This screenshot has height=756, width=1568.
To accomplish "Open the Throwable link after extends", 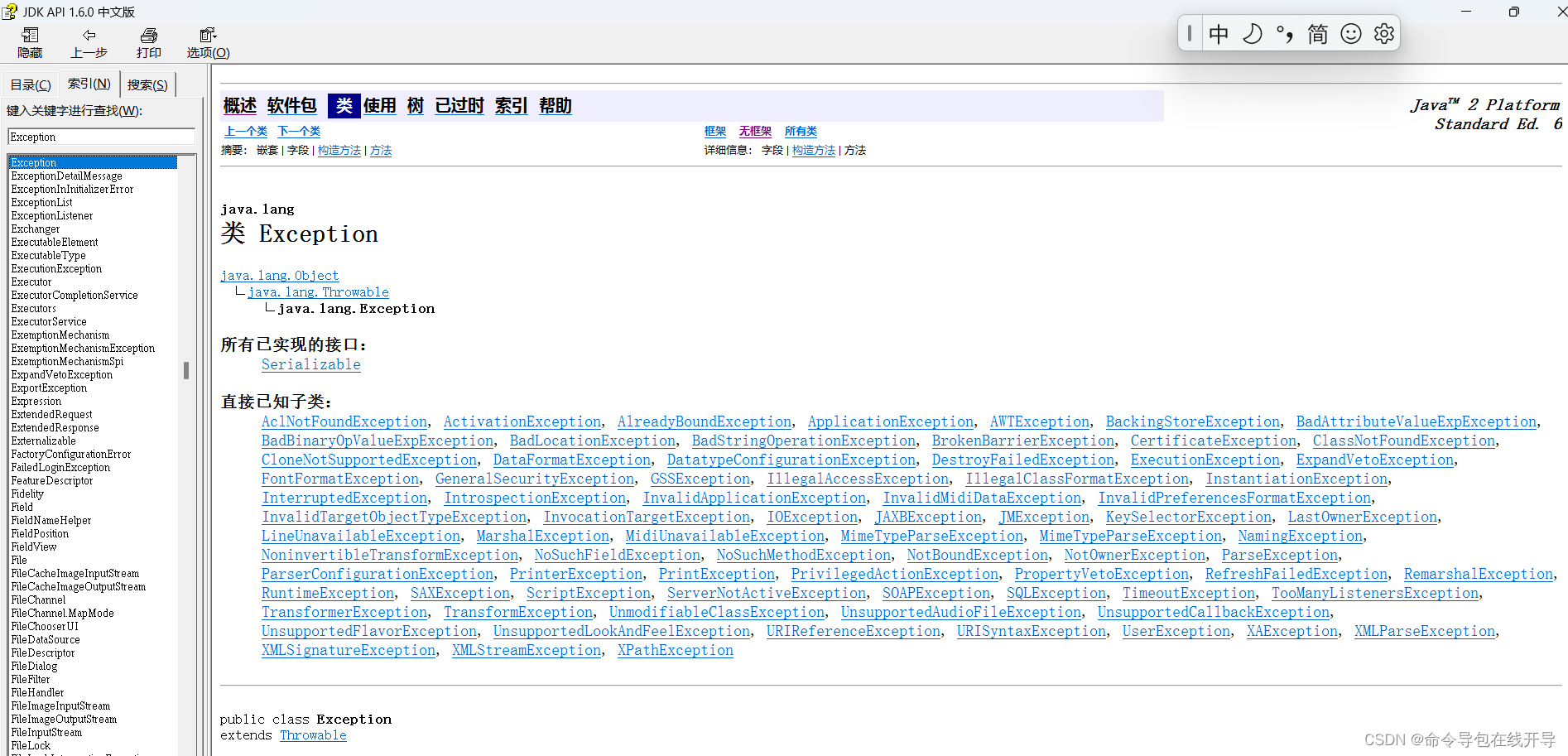I will [313, 735].
